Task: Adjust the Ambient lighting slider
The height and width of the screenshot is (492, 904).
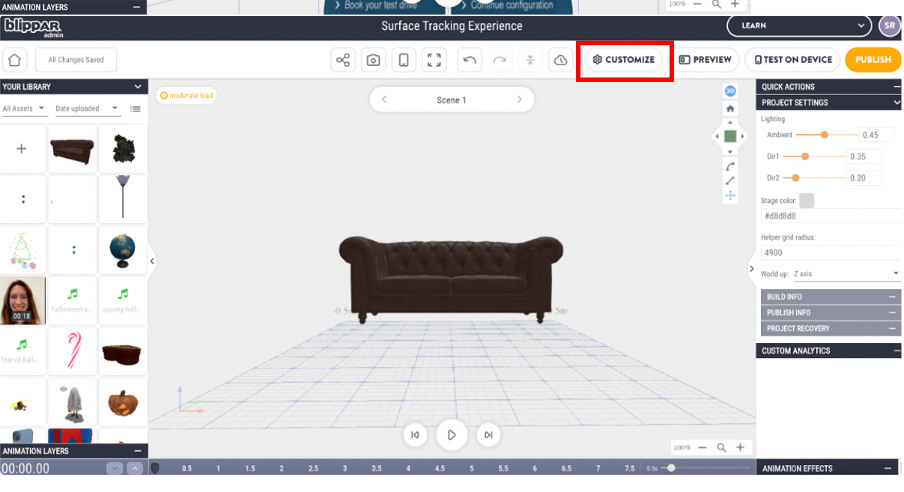Action: coord(824,135)
